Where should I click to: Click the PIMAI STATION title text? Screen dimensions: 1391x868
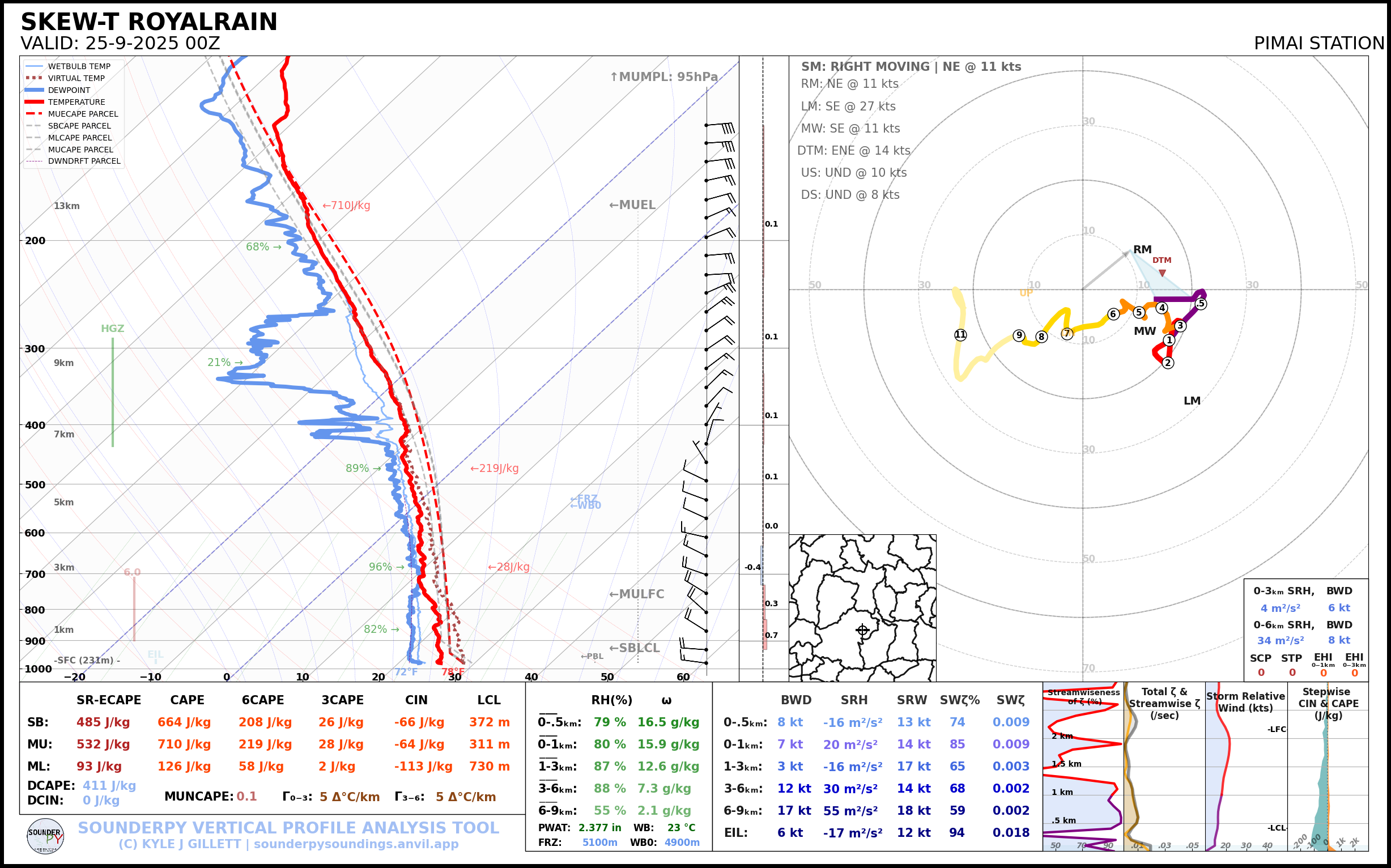[1318, 44]
